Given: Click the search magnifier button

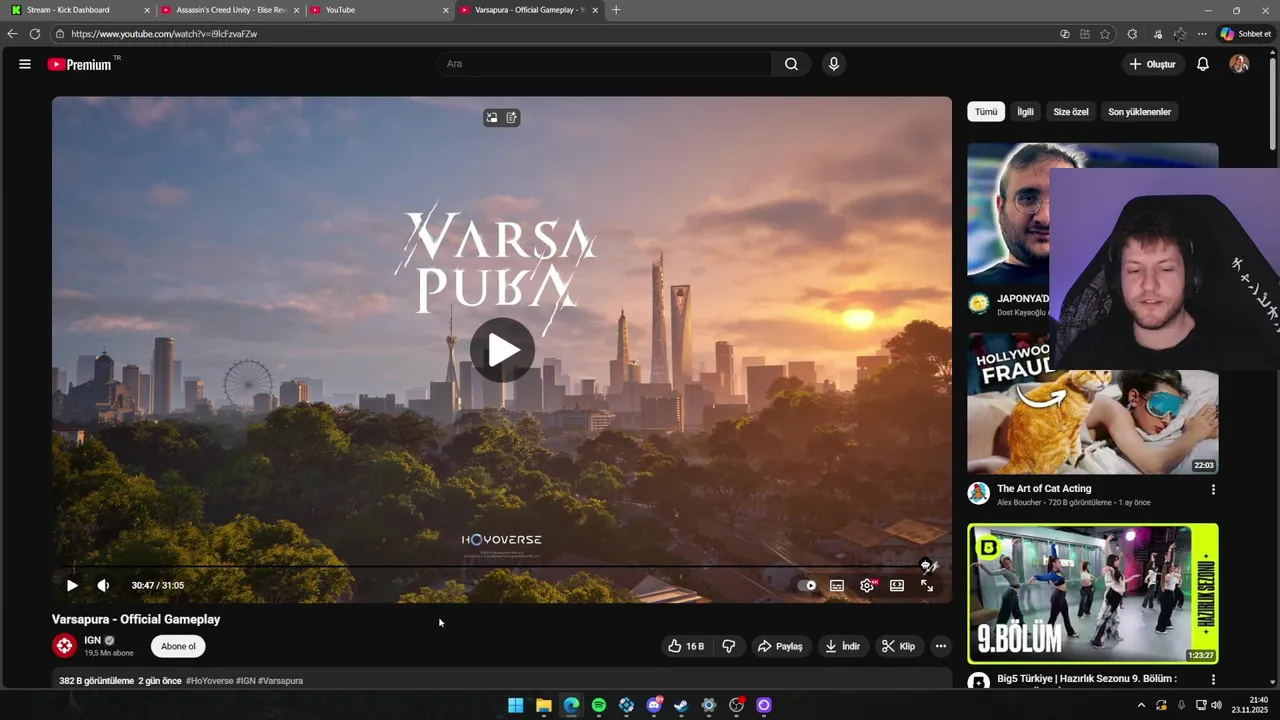Looking at the screenshot, I should click(791, 64).
